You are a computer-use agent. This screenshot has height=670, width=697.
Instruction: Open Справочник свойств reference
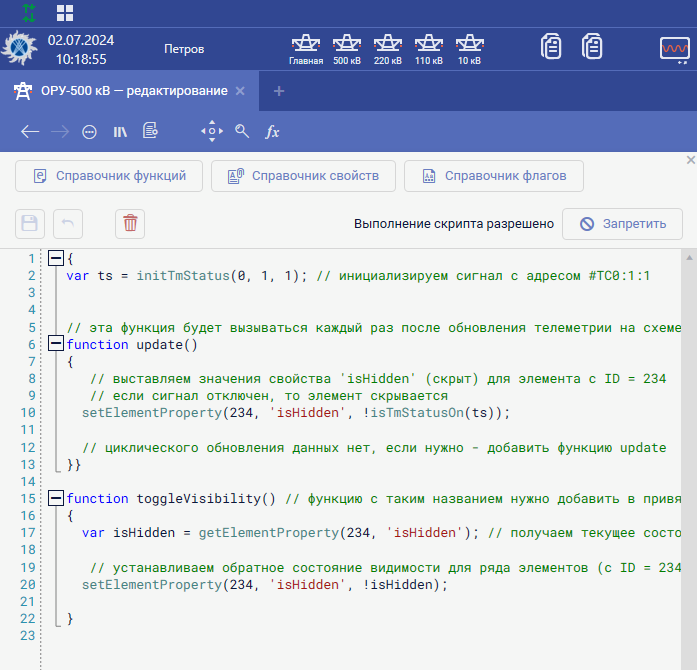pos(303,176)
